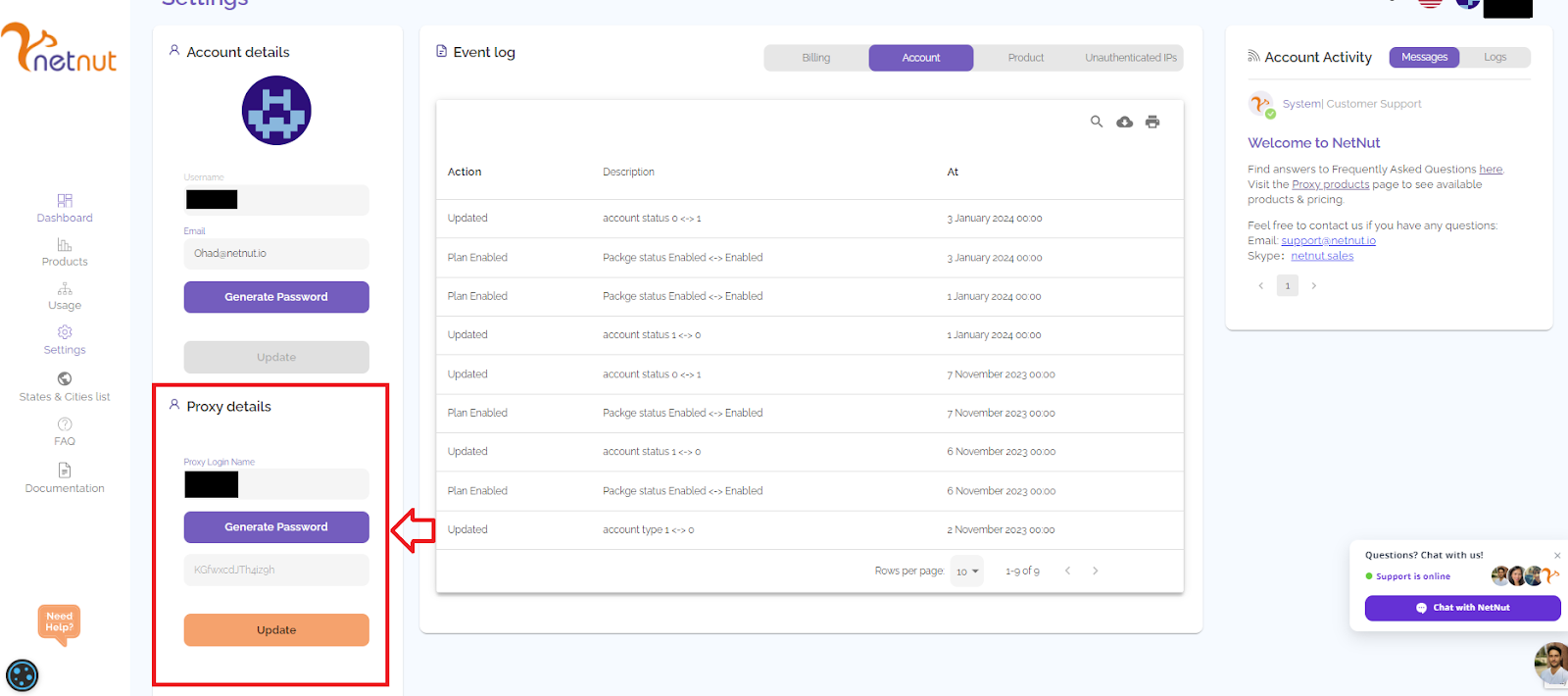Switch to the Billing tab
Image resolution: width=1568 pixels, height=696 pixels.
click(816, 58)
